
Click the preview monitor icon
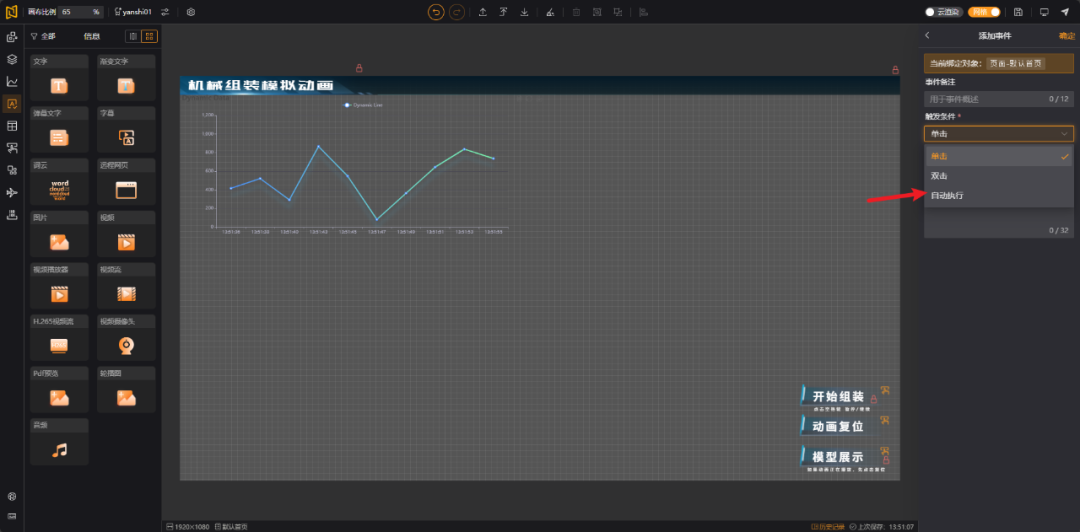coord(1044,12)
